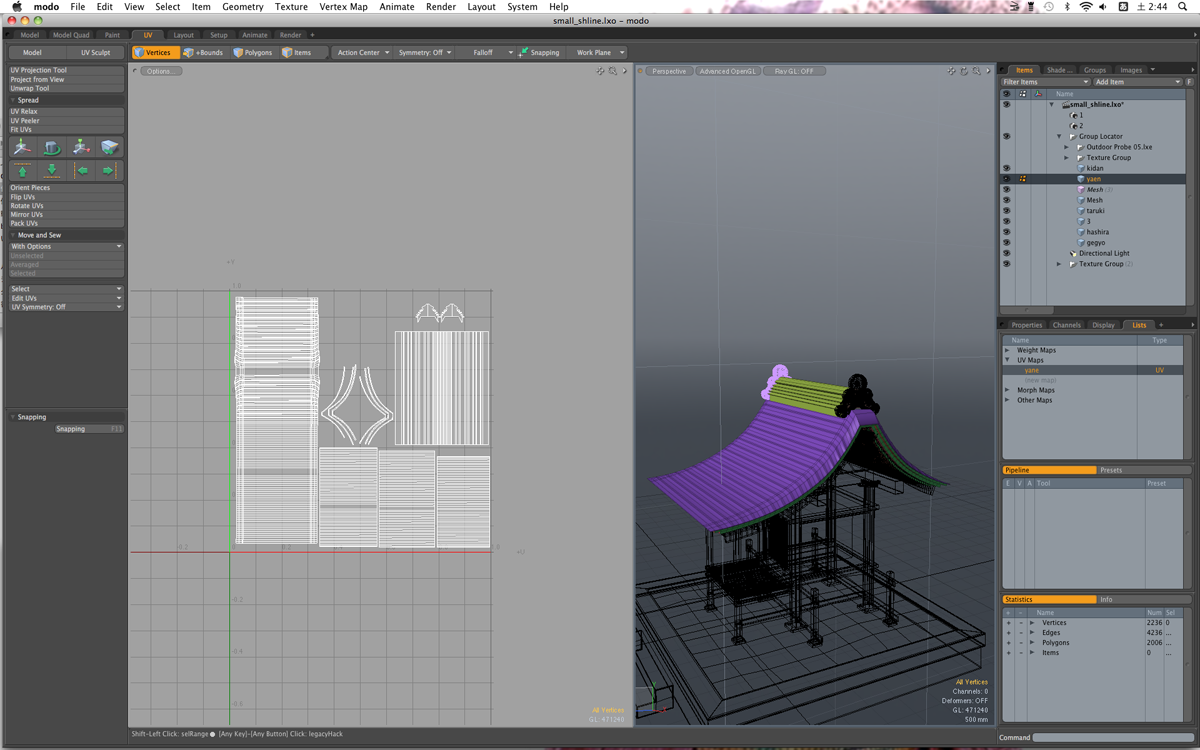Hide the kidan mesh item

pos(1006,168)
